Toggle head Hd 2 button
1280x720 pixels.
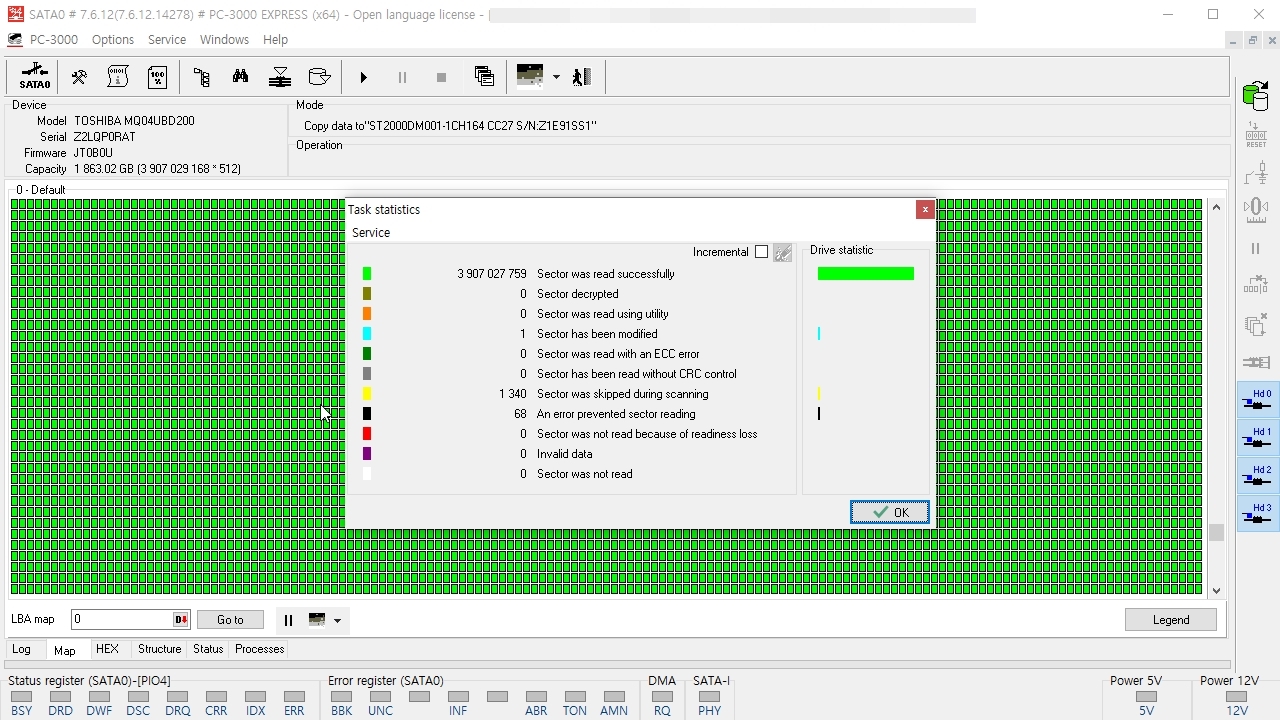[x=1257, y=476]
